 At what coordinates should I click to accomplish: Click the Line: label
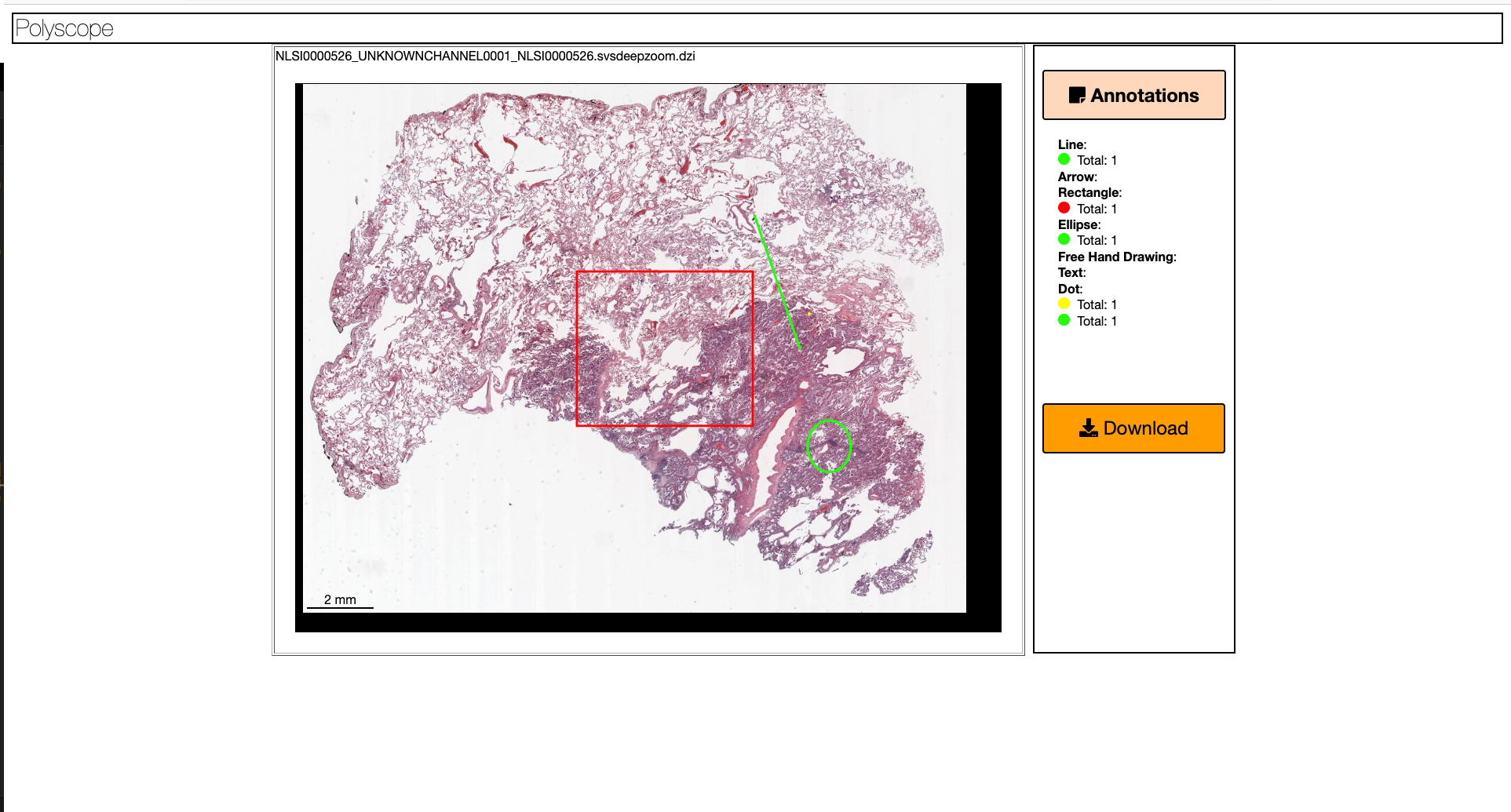(x=1072, y=144)
